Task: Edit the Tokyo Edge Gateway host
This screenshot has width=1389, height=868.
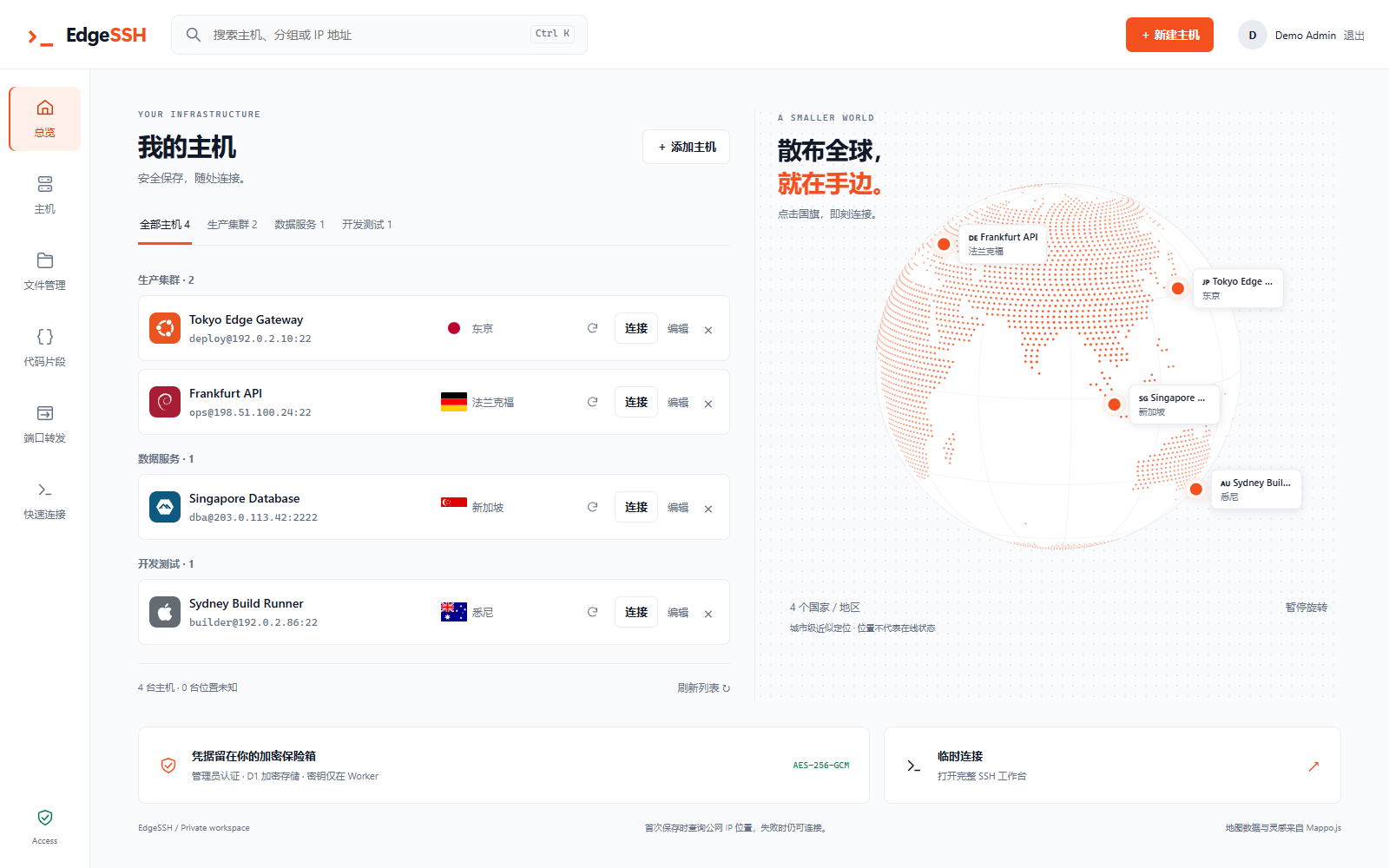Action: 678,329
